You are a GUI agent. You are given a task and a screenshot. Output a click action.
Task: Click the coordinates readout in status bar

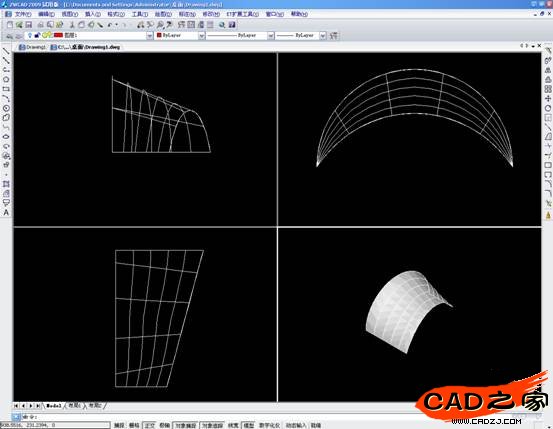[x=55, y=425]
